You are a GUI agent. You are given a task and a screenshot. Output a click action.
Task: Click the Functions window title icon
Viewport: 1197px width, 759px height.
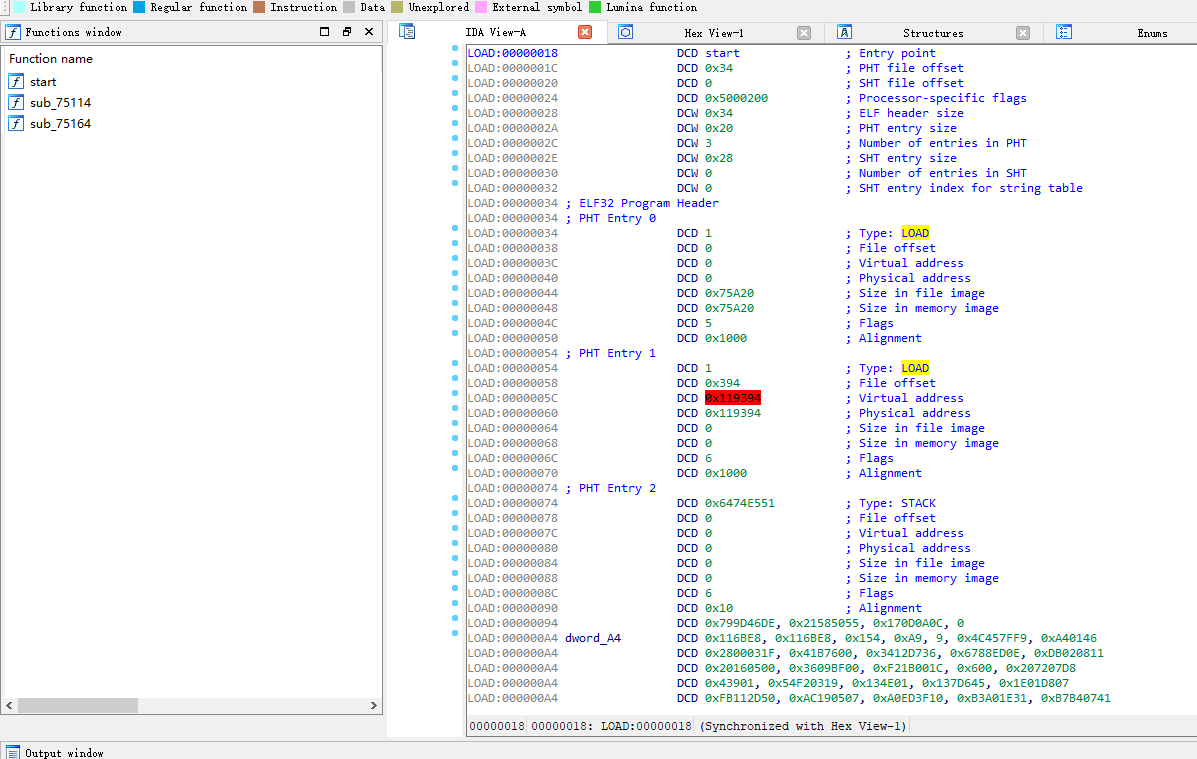(13, 32)
